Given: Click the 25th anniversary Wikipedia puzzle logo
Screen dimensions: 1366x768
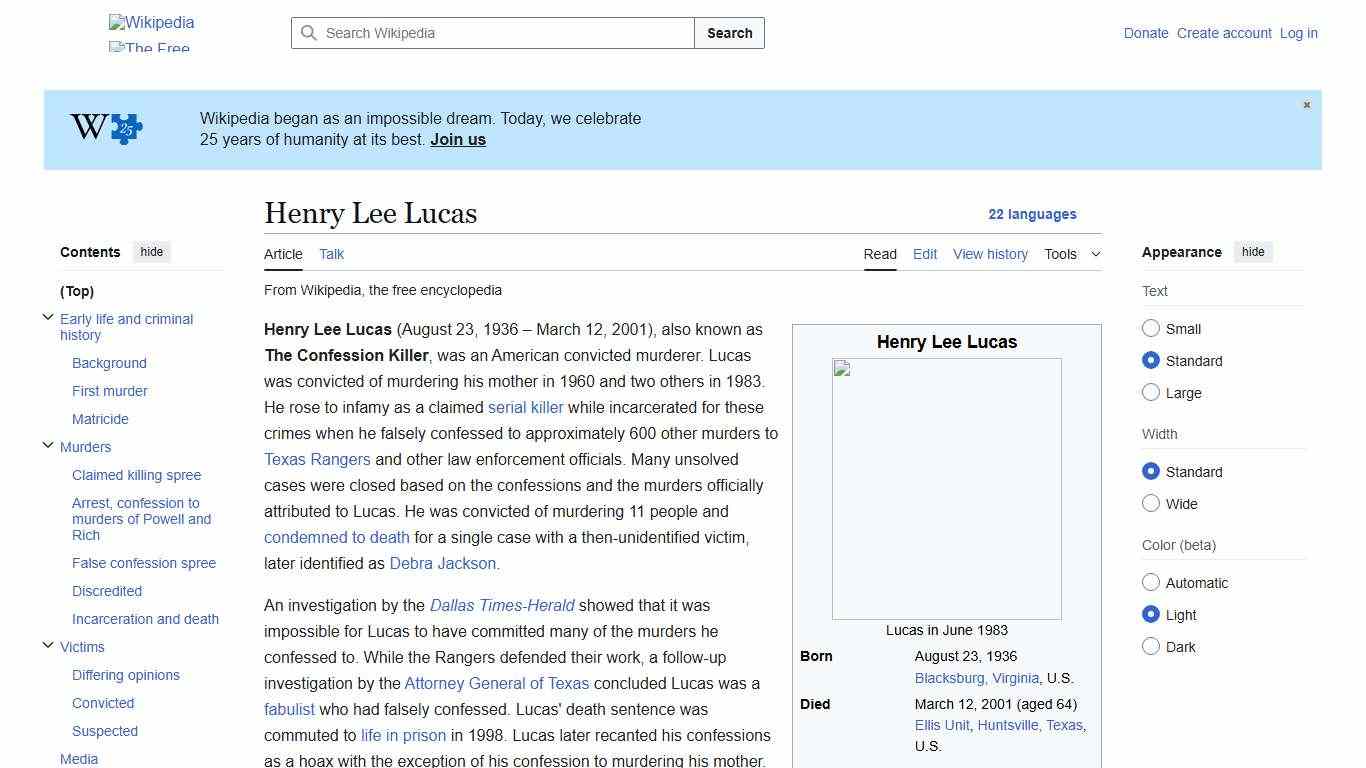Looking at the screenshot, I should 104,128.
